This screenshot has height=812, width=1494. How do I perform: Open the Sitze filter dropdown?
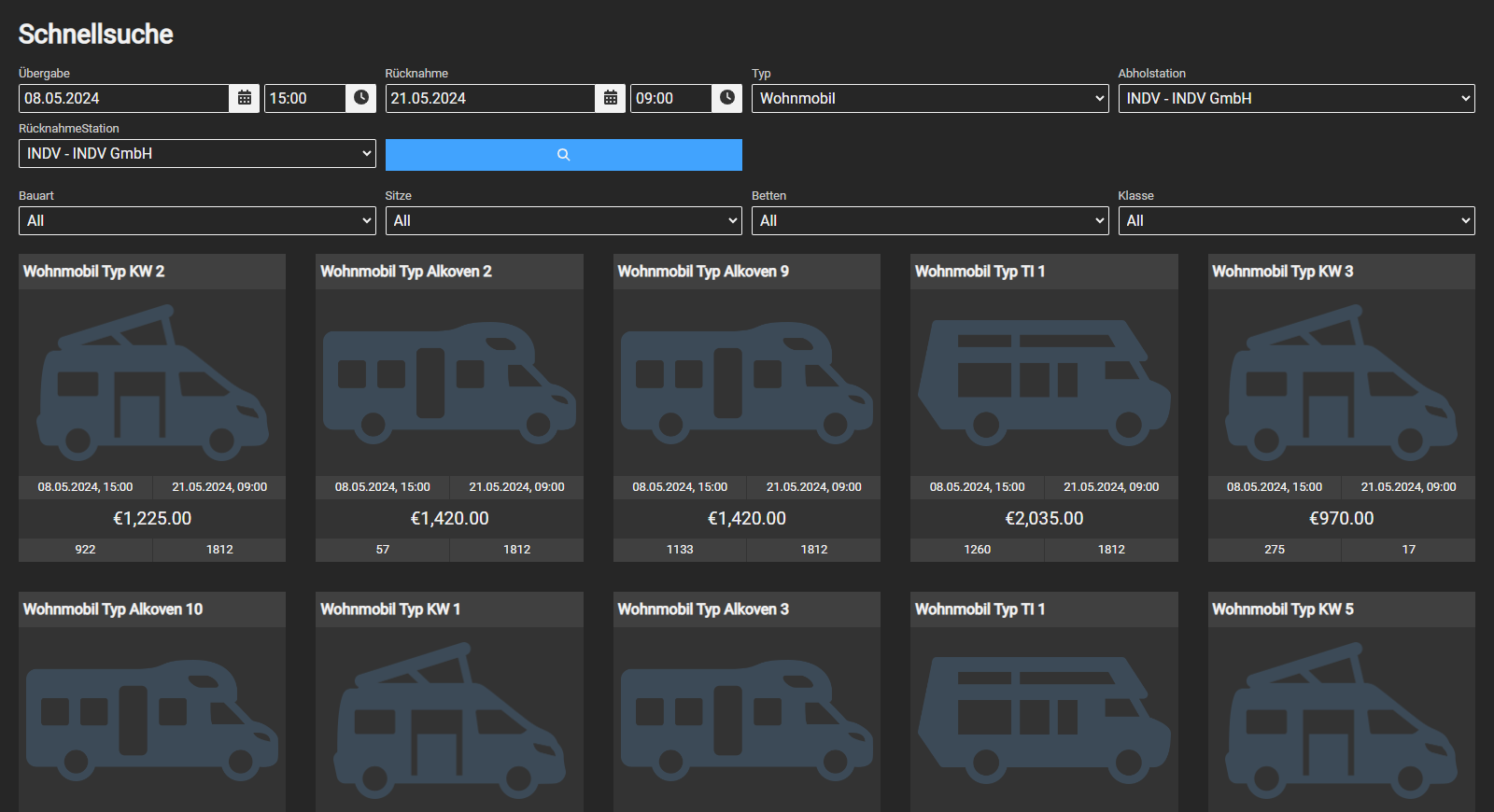563,220
